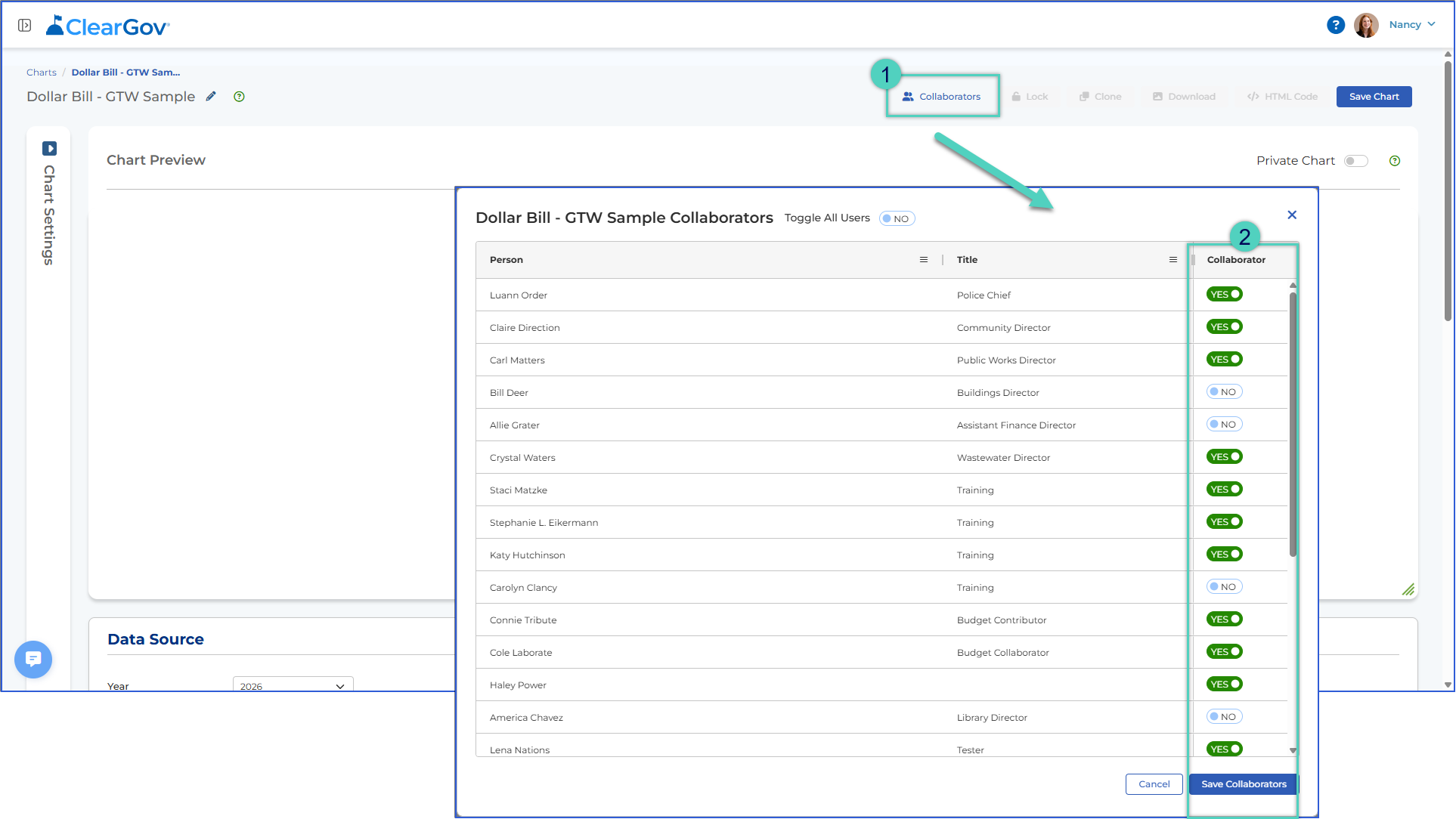Expand the Nancy user menu
The width and height of the screenshot is (1456, 819).
click(x=1411, y=25)
